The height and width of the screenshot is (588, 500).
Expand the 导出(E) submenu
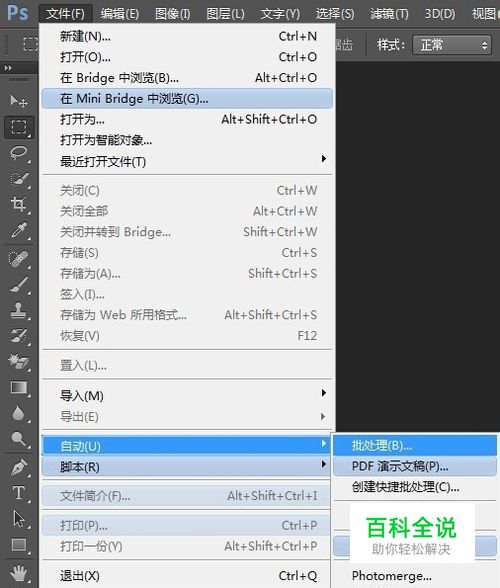click(187, 416)
